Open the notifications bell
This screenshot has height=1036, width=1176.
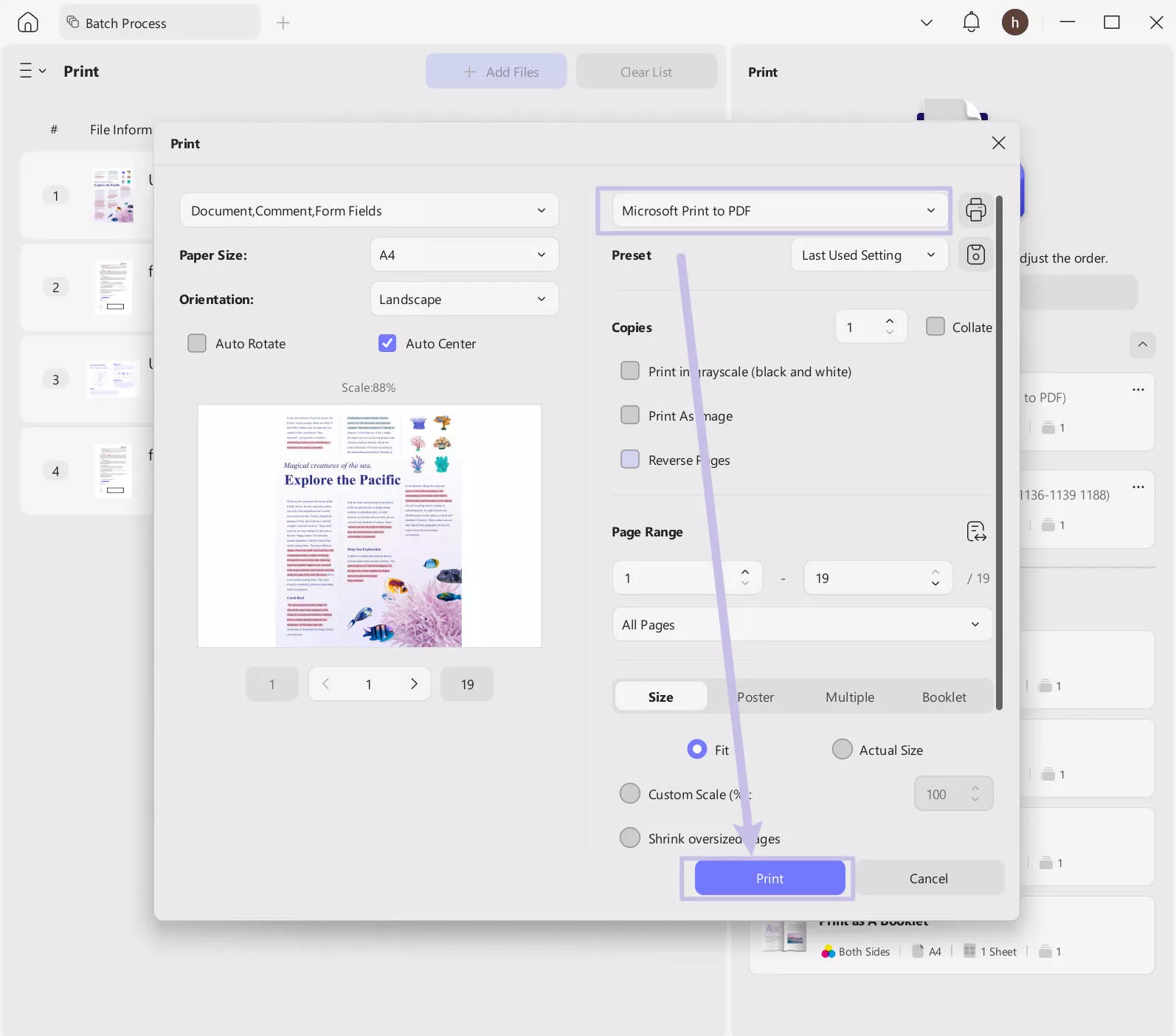click(x=972, y=22)
